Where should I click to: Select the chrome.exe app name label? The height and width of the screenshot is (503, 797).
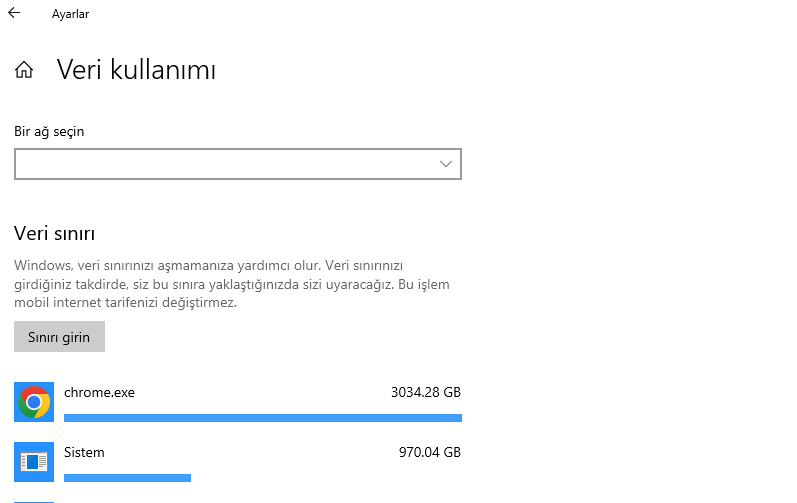pyautogui.click(x=99, y=393)
